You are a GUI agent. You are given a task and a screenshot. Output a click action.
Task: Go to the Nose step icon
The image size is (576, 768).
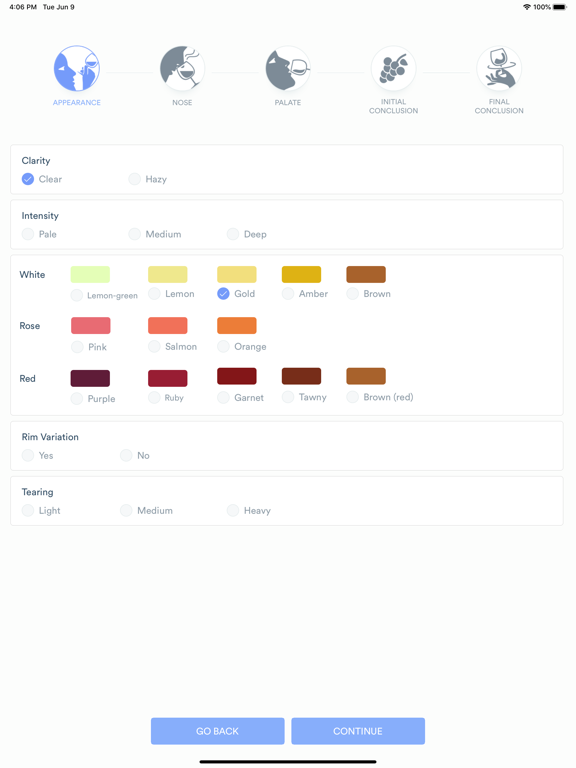pyautogui.click(x=182, y=69)
